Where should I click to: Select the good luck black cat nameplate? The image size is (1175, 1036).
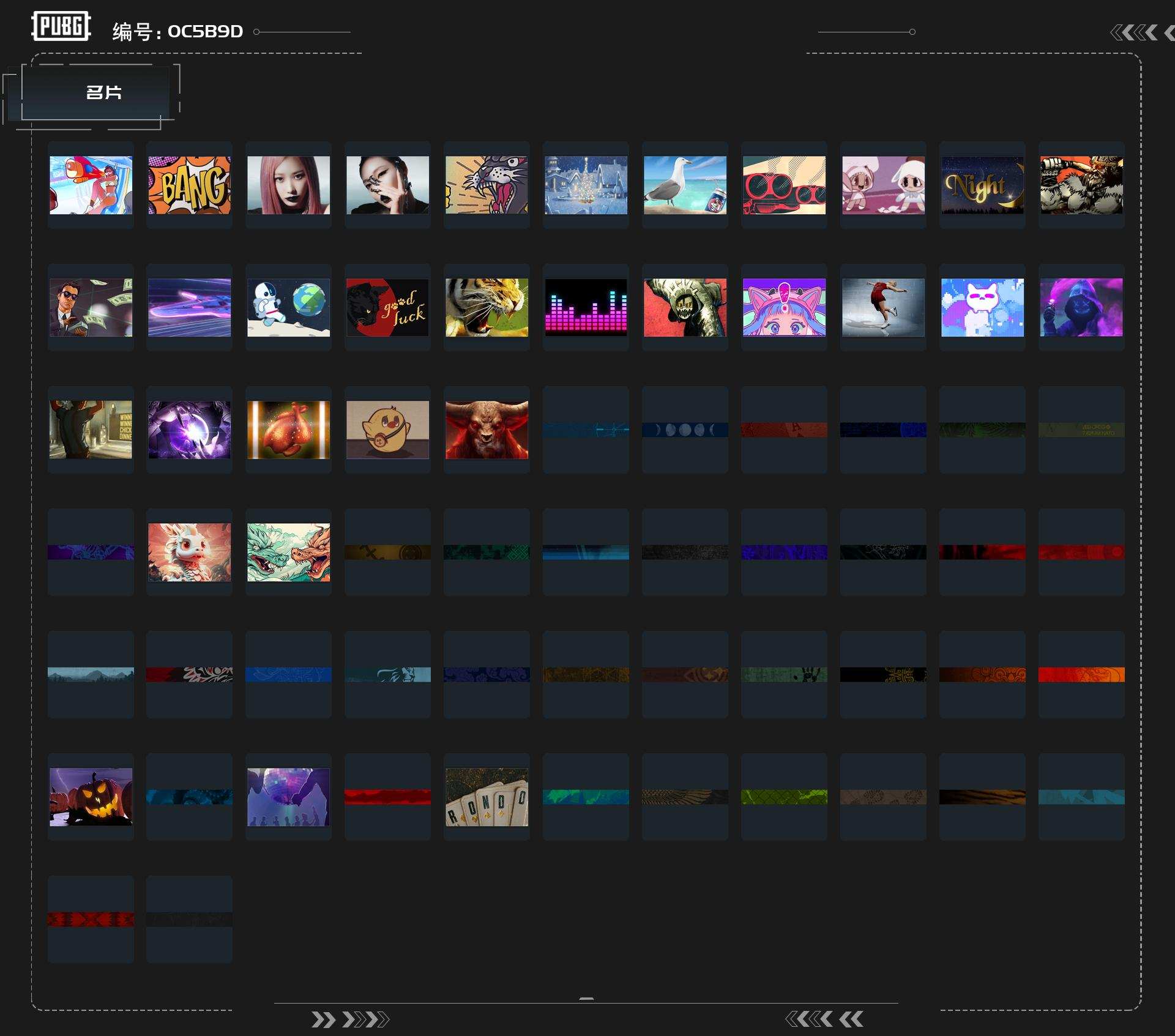click(387, 307)
